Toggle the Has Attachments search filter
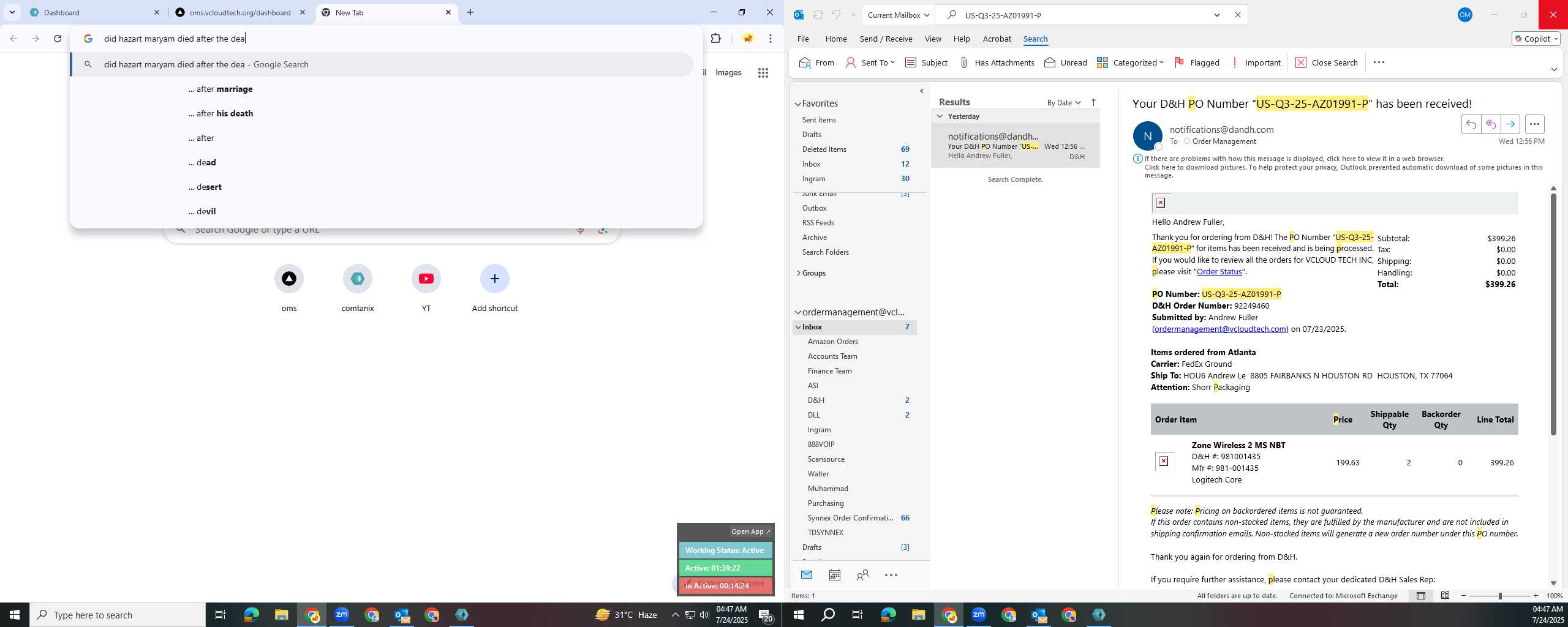The height and width of the screenshot is (627, 1568). pos(997,62)
